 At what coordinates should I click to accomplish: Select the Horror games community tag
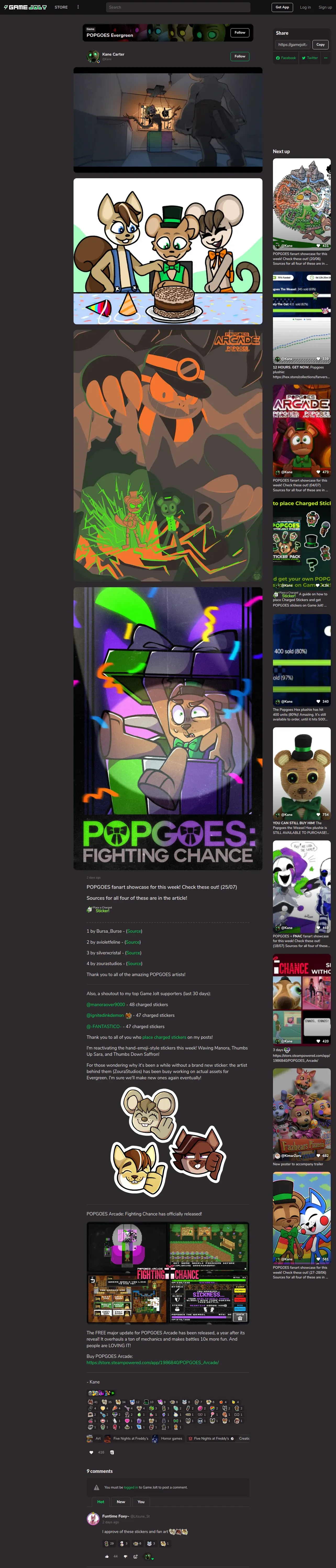[167, 1438]
